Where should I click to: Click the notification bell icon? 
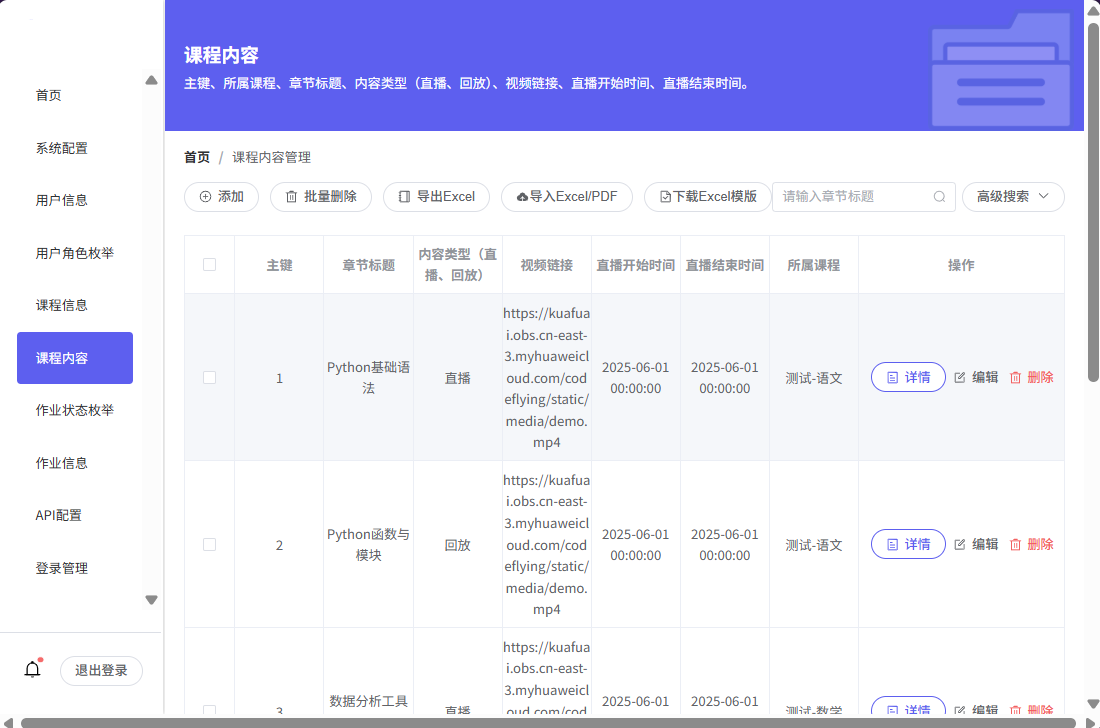(32, 670)
